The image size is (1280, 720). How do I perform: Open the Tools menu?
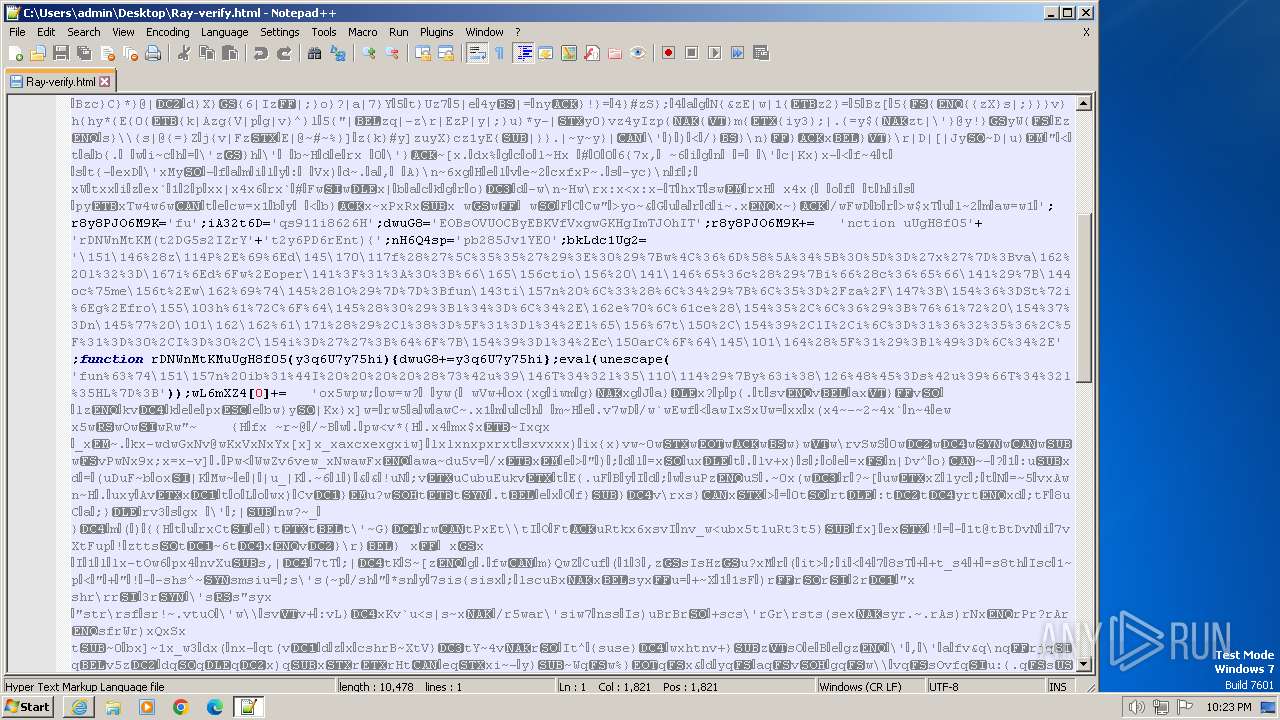click(324, 32)
